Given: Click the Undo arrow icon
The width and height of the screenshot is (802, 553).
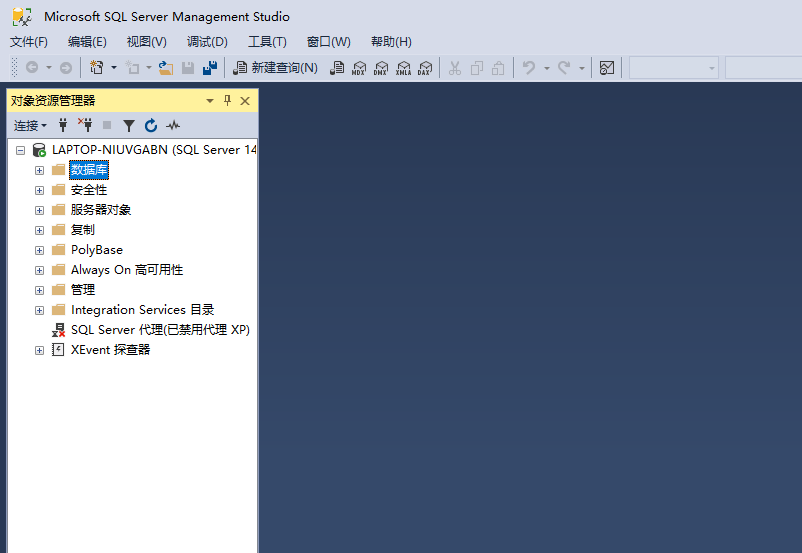Looking at the screenshot, I should 529,68.
